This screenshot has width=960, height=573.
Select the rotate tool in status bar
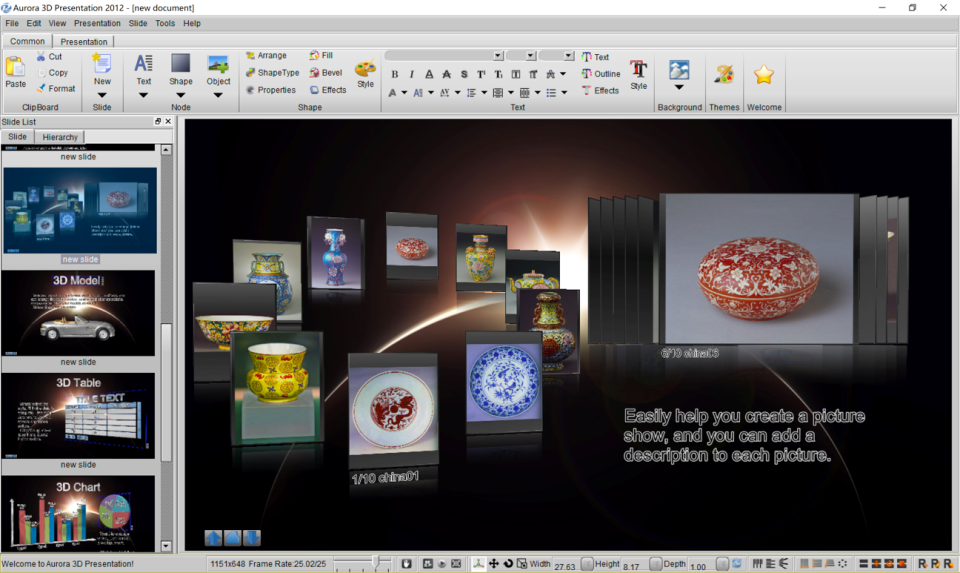point(508,563)
